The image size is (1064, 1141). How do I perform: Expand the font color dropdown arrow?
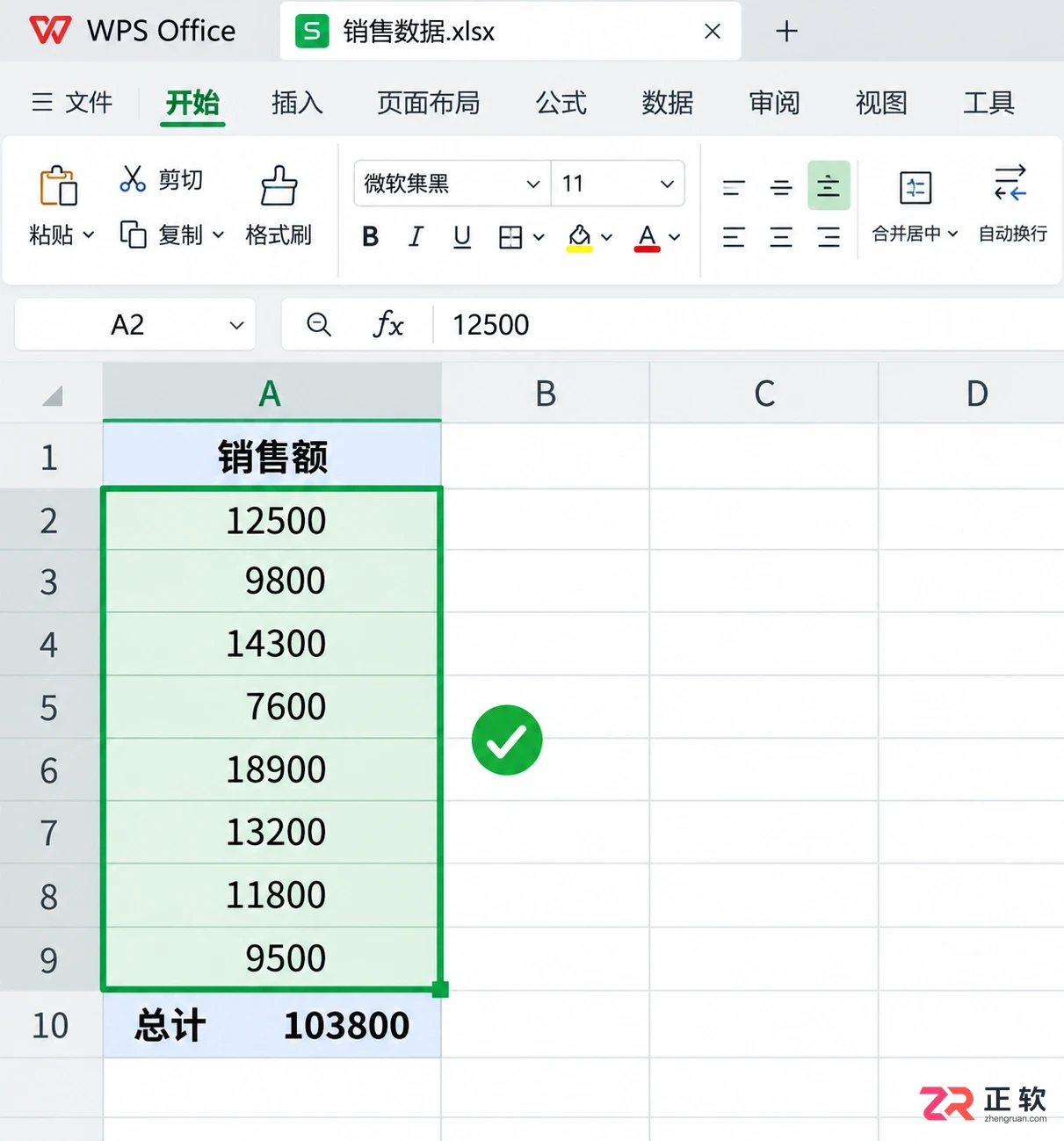coord(675,237)
